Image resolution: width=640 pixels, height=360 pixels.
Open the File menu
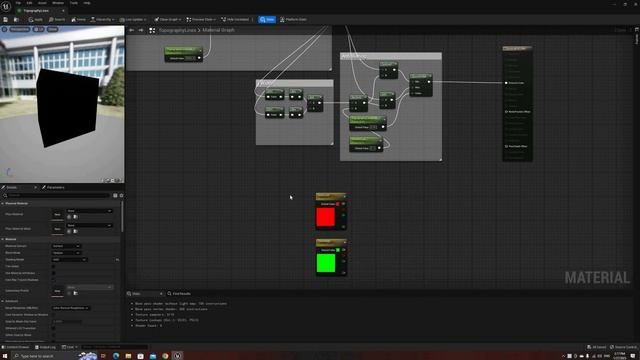click(18, 3)
